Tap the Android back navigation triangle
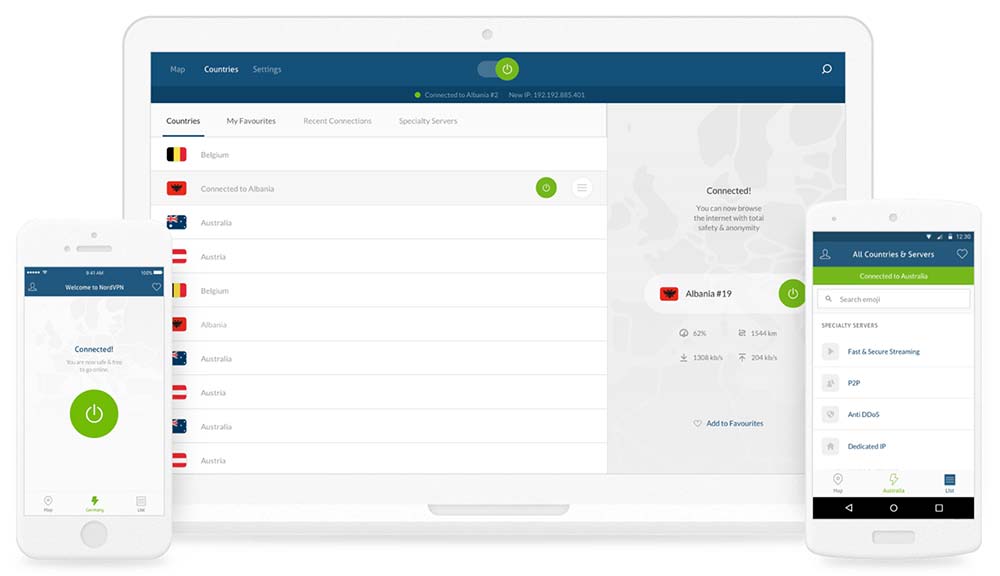This screenshot has width=1000, height=576. click(x=848, y=508)
